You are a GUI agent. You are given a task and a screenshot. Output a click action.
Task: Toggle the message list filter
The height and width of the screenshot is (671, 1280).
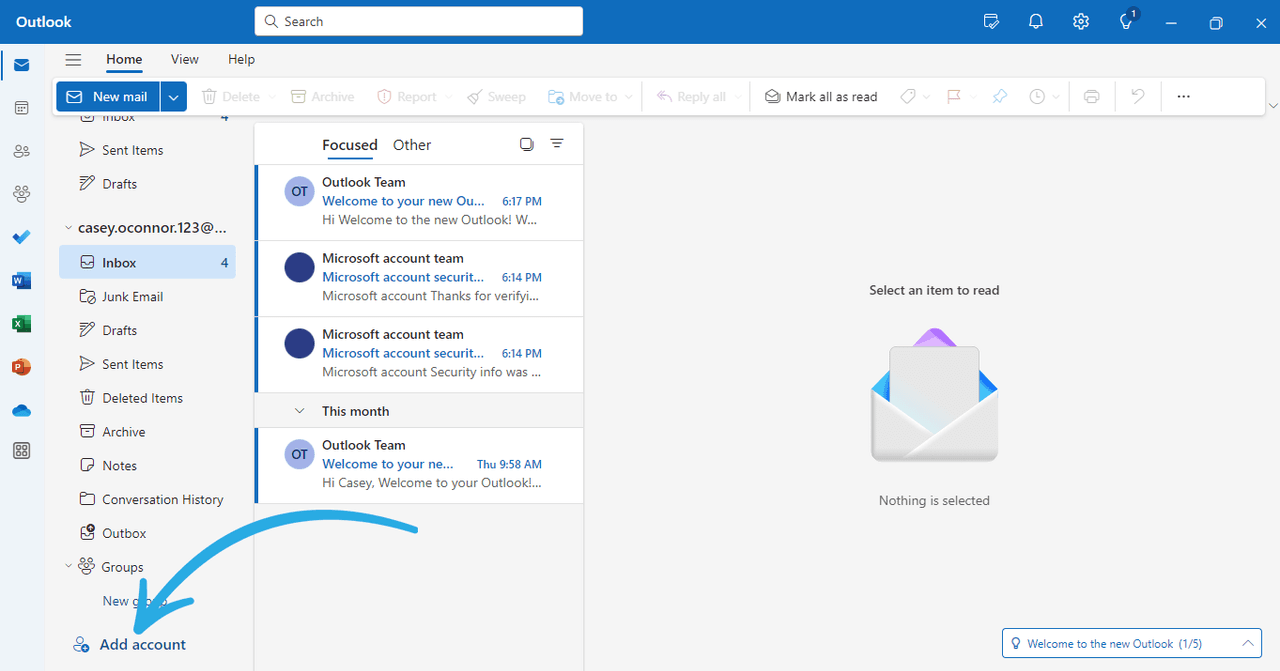557,143
